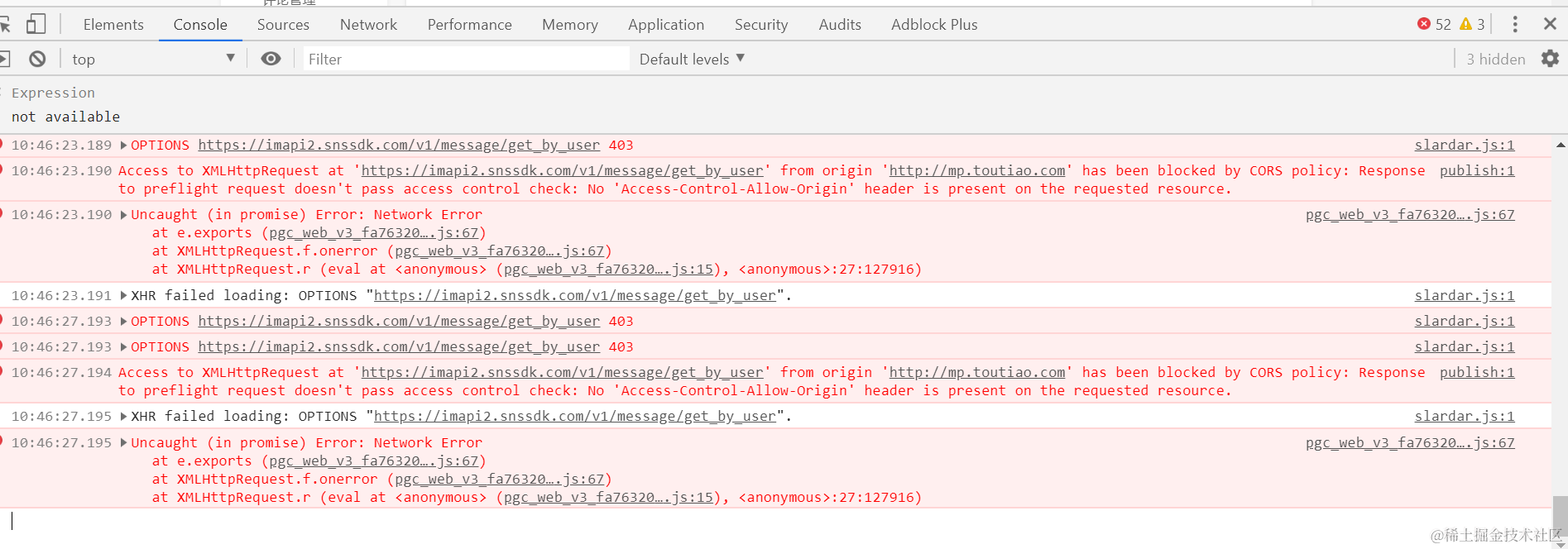Open publish:1 source of 10:46:27.194 CORS error
The height and width of the screenshot is (549, 1568).
pyautogui.click(x=1477, y=373)
